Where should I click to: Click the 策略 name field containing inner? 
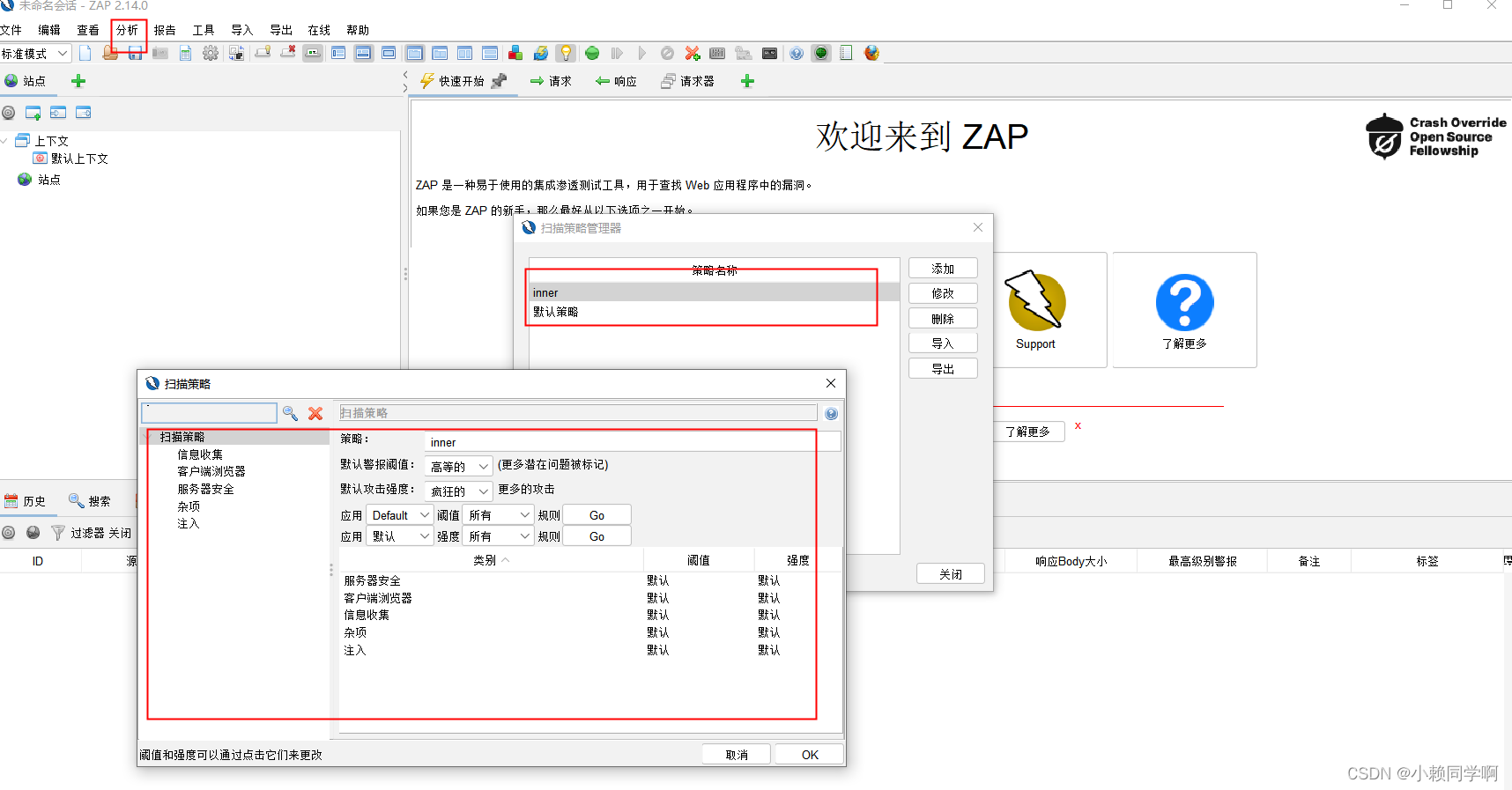click(633, 442)
